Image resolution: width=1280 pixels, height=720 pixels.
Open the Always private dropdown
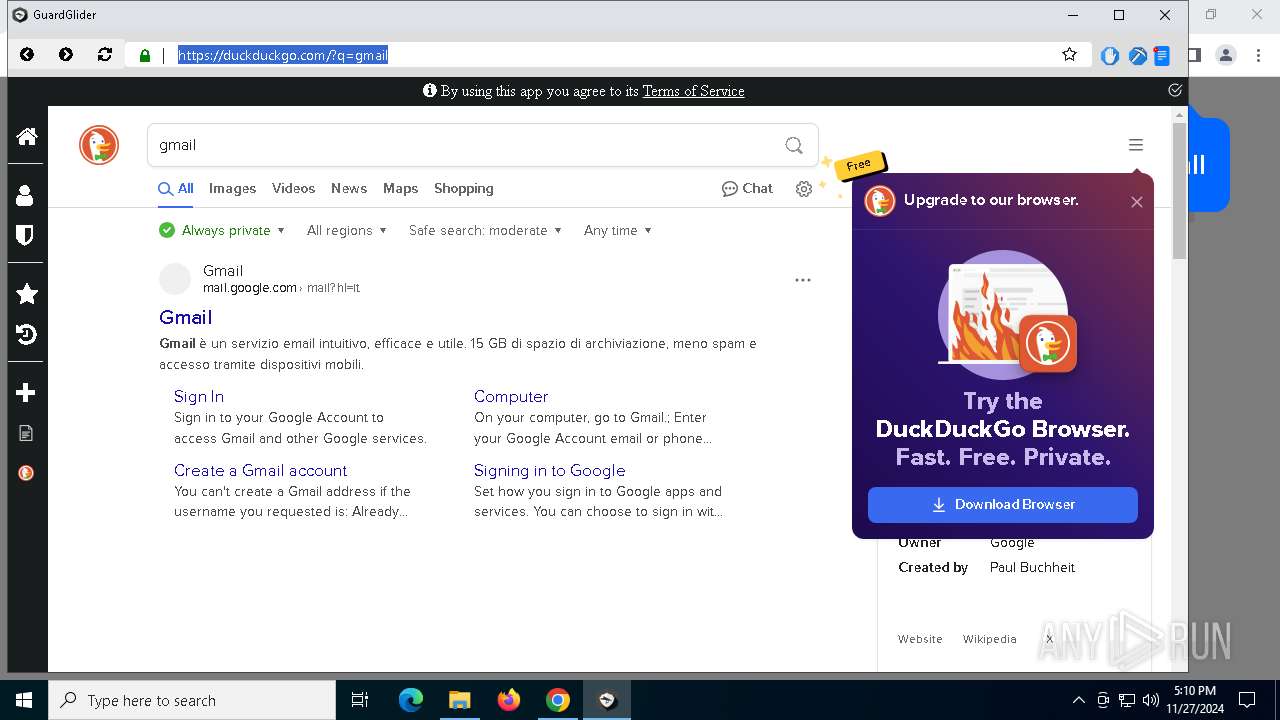(x=222, y=230)
